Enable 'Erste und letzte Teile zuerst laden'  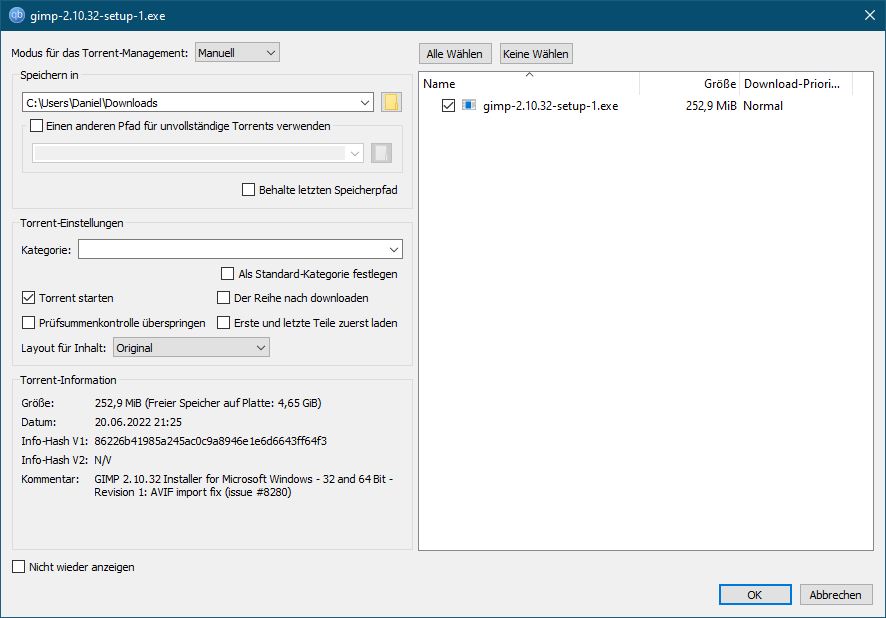(x=224, y=323)
